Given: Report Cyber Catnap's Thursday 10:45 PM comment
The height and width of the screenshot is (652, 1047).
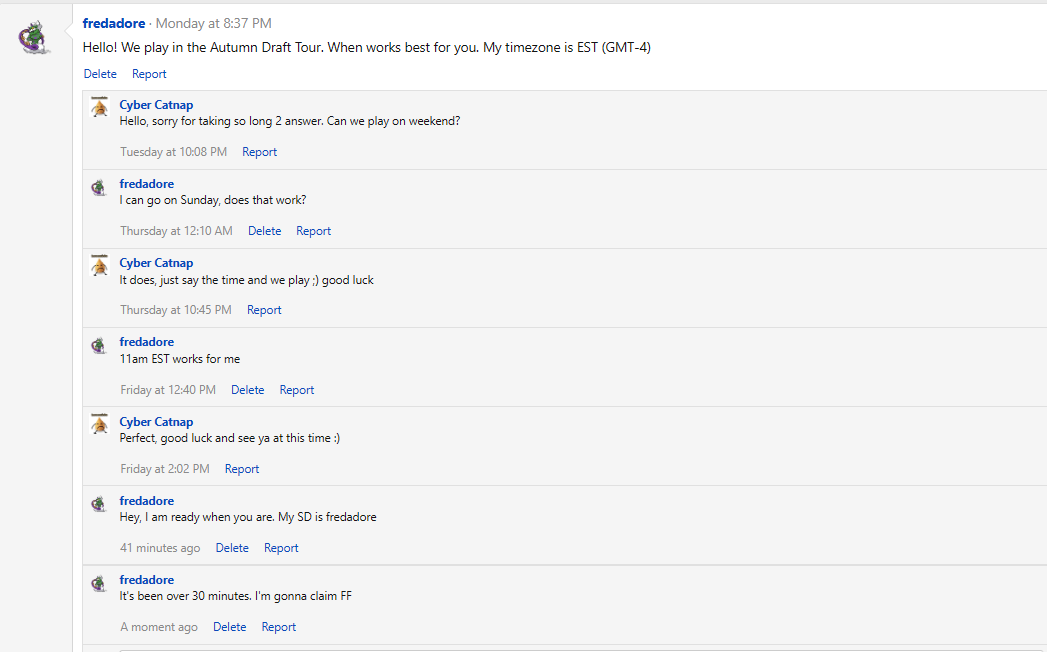Looking at the screenshot, I should click(264, 310).
